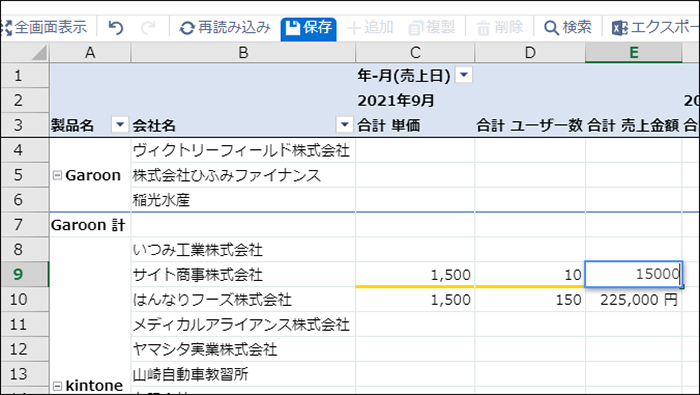Open the 会社名 filter dropdown
Screen dimensions: 700x395
click(x=344, y=125)
